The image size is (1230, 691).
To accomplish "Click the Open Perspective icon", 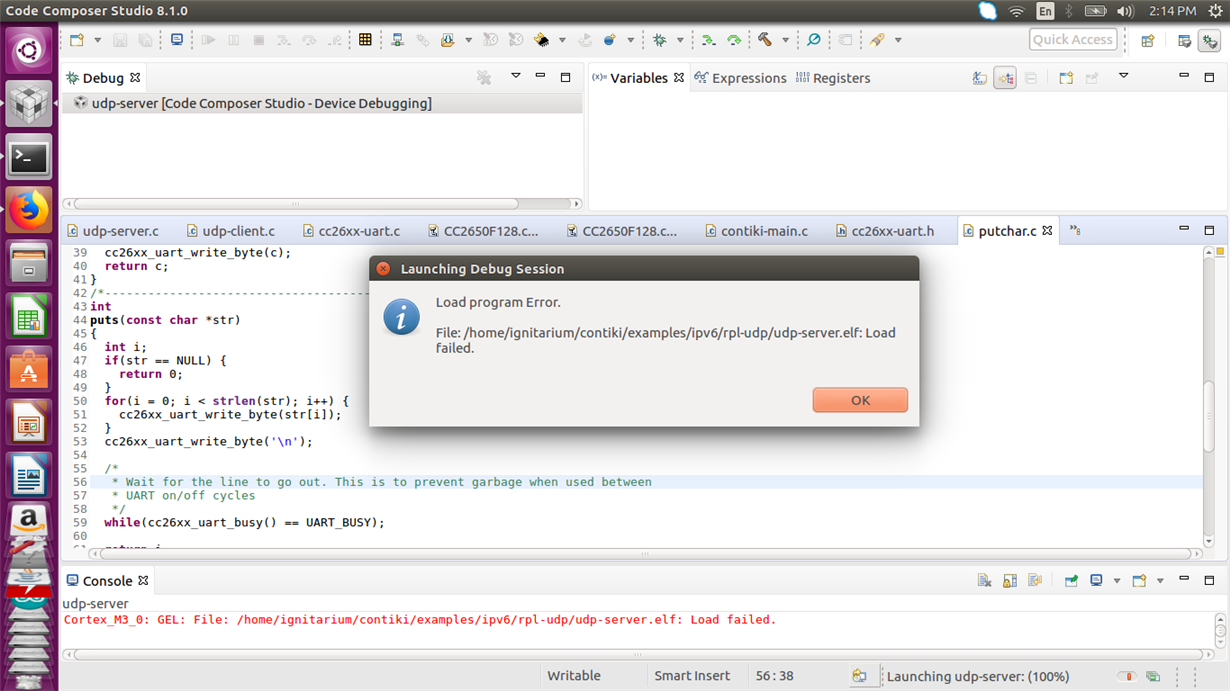I will [1147, 40].
